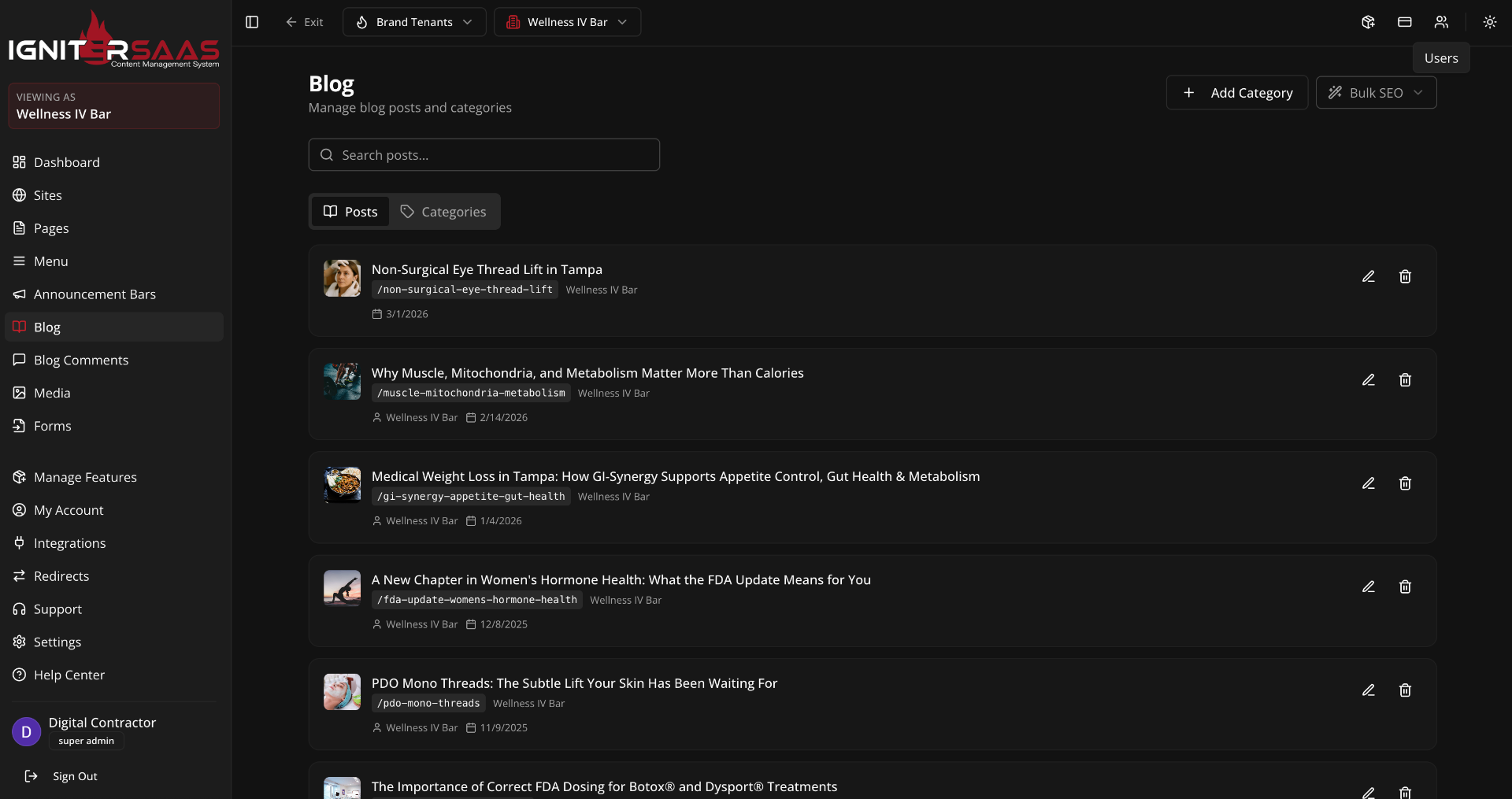Edit the FDA Update hormone health post
This screenshot has width=1512, height=799.
click(x=1368, y=586)
